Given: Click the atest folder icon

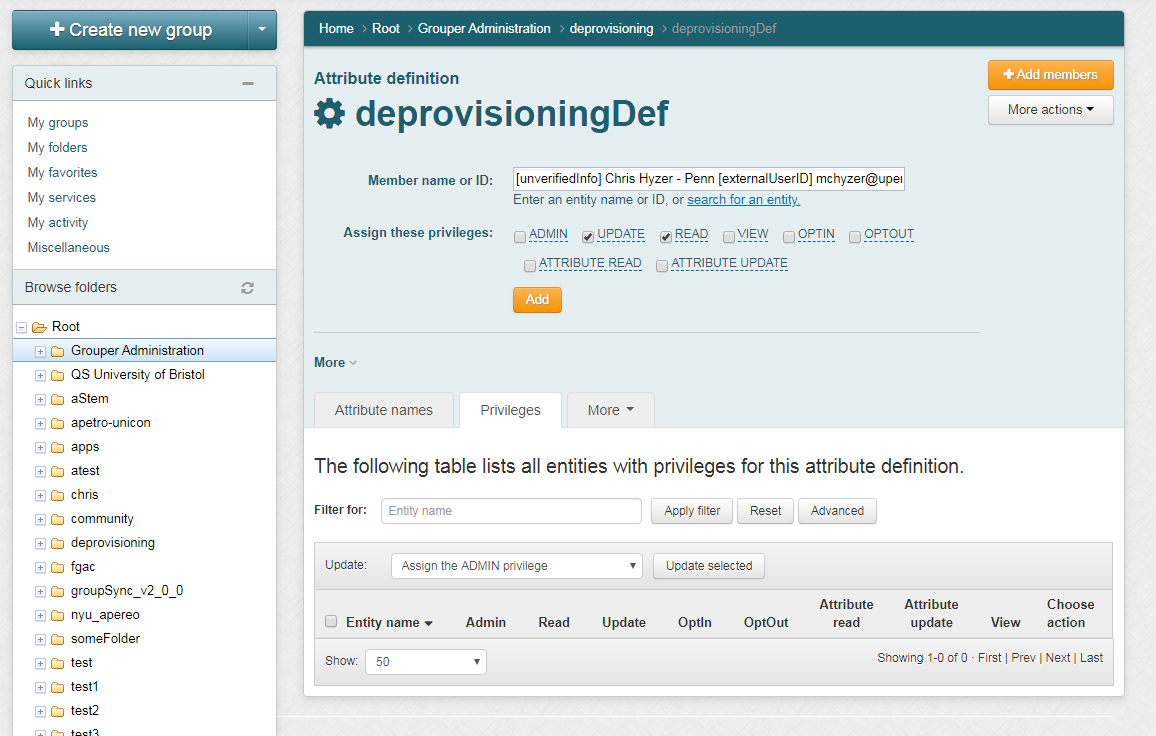Looking at the screenshot, I should [x=58, y=471].
